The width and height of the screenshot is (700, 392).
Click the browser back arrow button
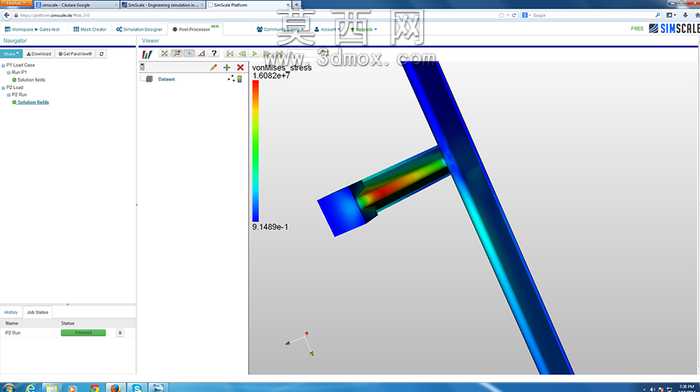6,15
